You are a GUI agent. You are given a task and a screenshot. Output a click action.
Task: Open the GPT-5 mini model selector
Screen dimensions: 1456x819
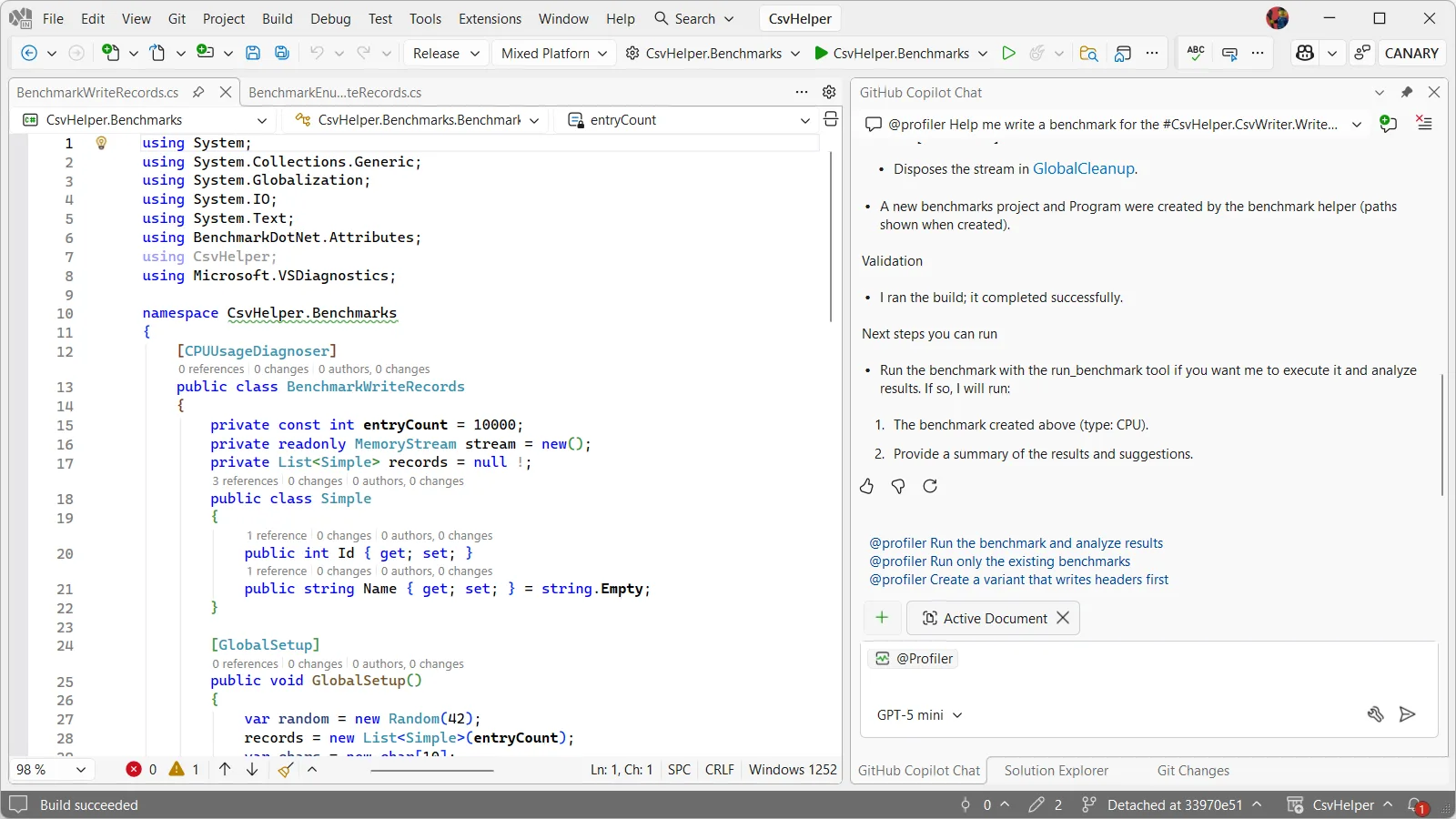coord(919,715)
